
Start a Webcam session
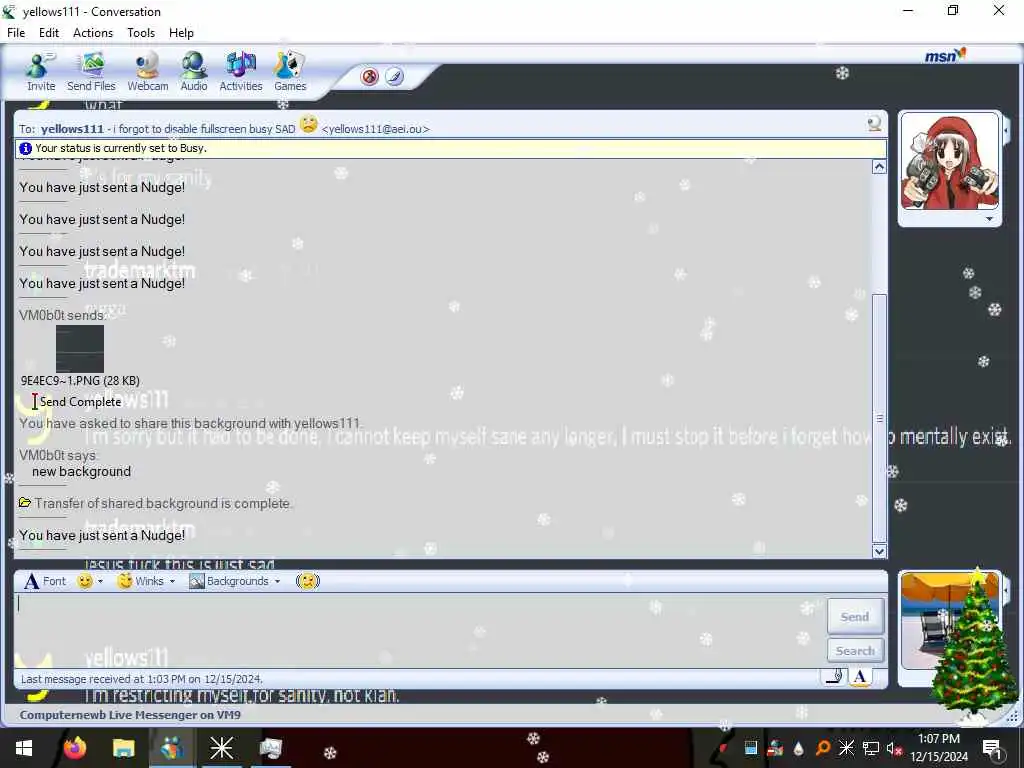tap(148, 72)
